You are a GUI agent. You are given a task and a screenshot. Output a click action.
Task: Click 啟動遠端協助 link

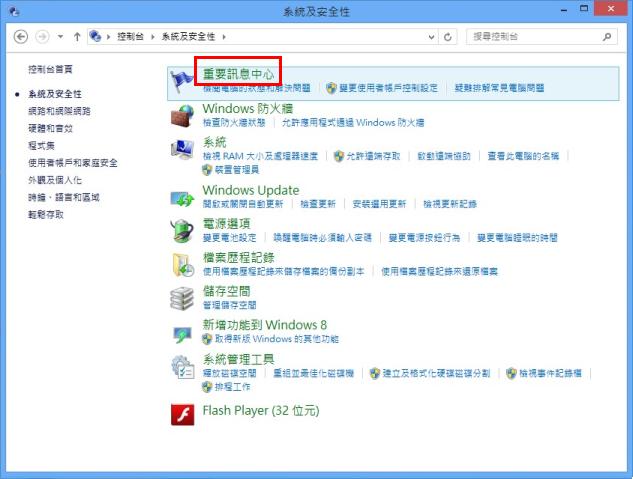(444, 156)
